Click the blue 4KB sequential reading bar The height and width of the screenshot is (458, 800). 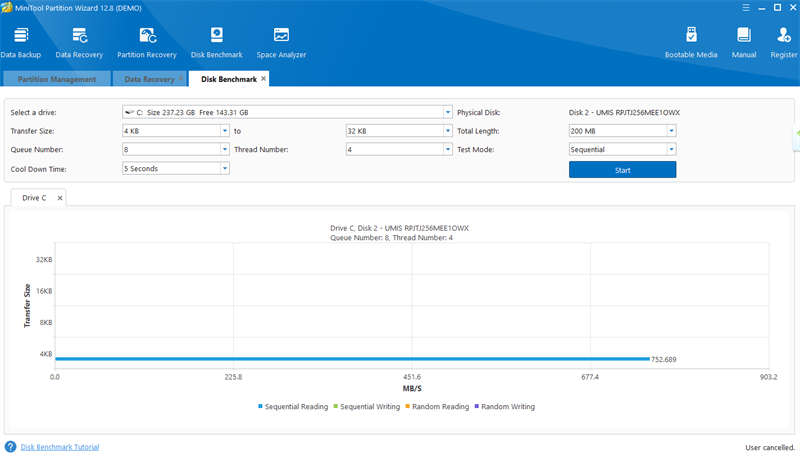coord(350,358)
